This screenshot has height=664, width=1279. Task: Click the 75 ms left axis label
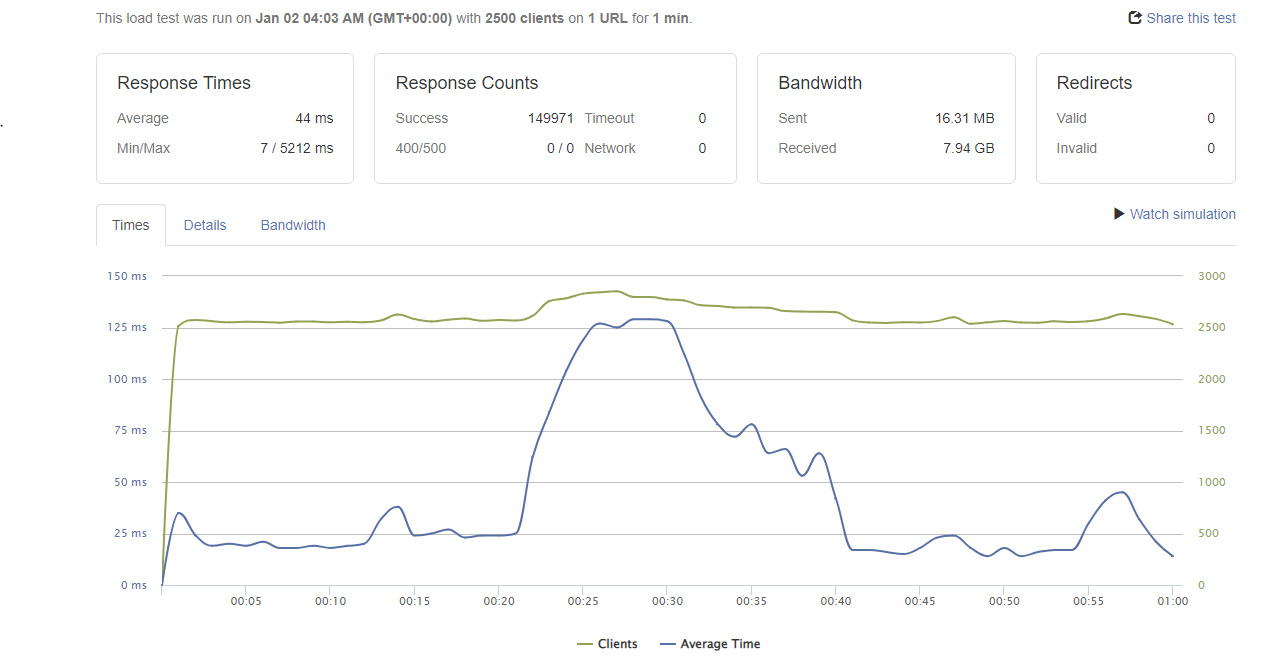point(130,431)
